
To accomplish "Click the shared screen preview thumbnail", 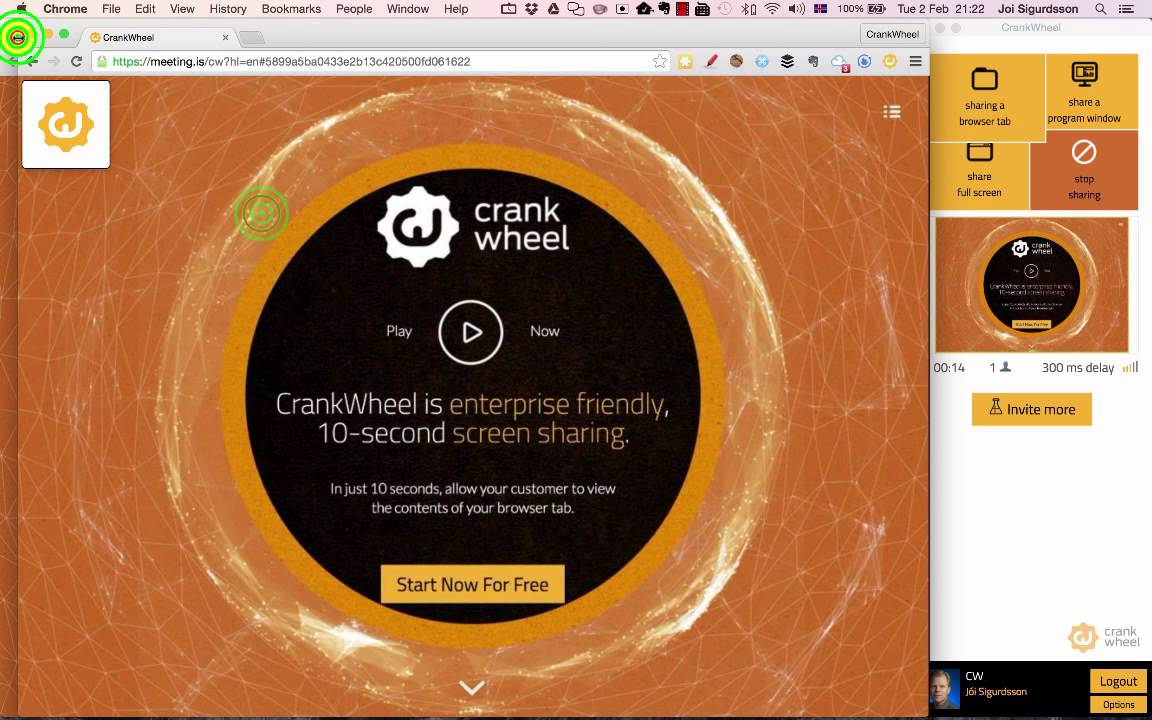I will pos(1032,285).
